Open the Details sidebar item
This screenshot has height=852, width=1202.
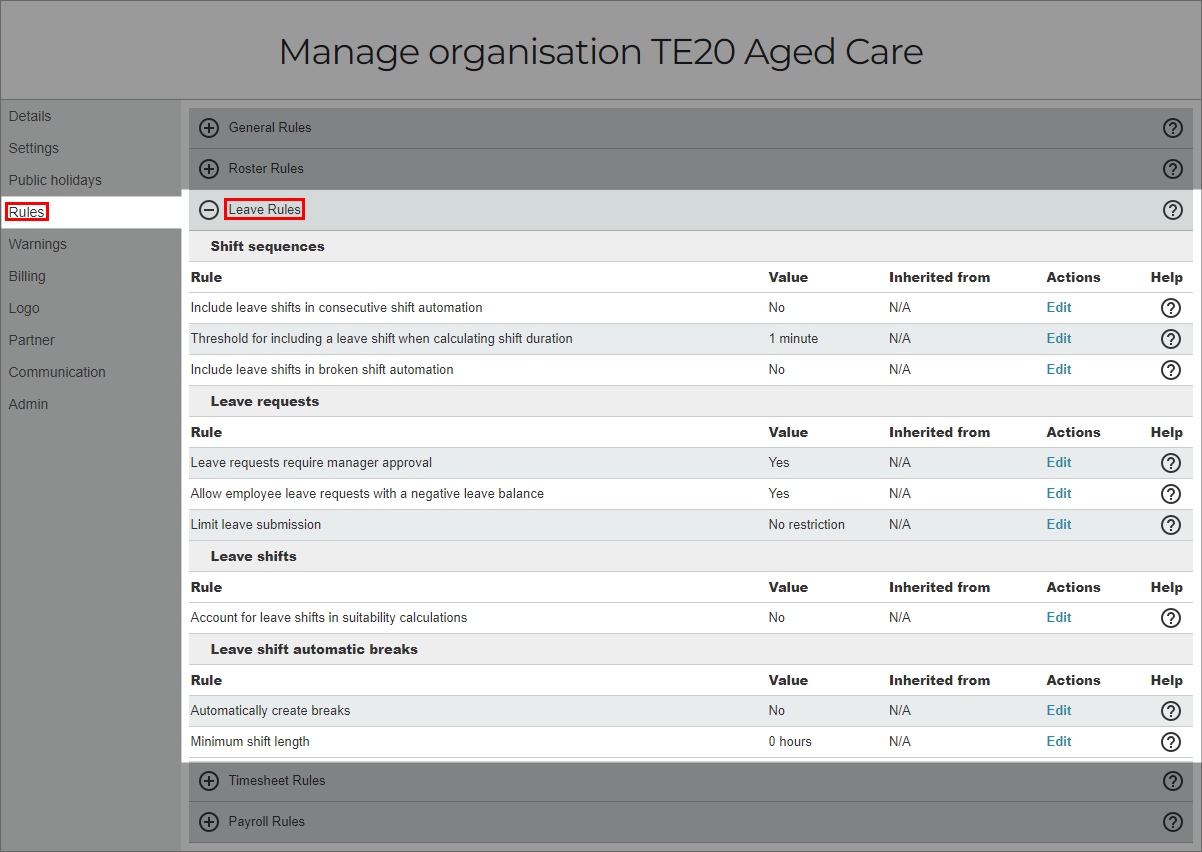(x=30, y=116)
